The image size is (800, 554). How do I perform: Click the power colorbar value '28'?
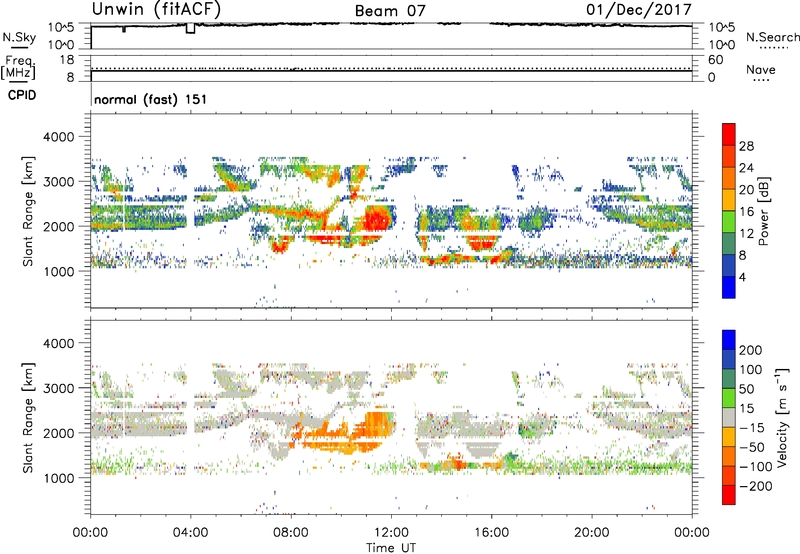[x=746, y=146]
